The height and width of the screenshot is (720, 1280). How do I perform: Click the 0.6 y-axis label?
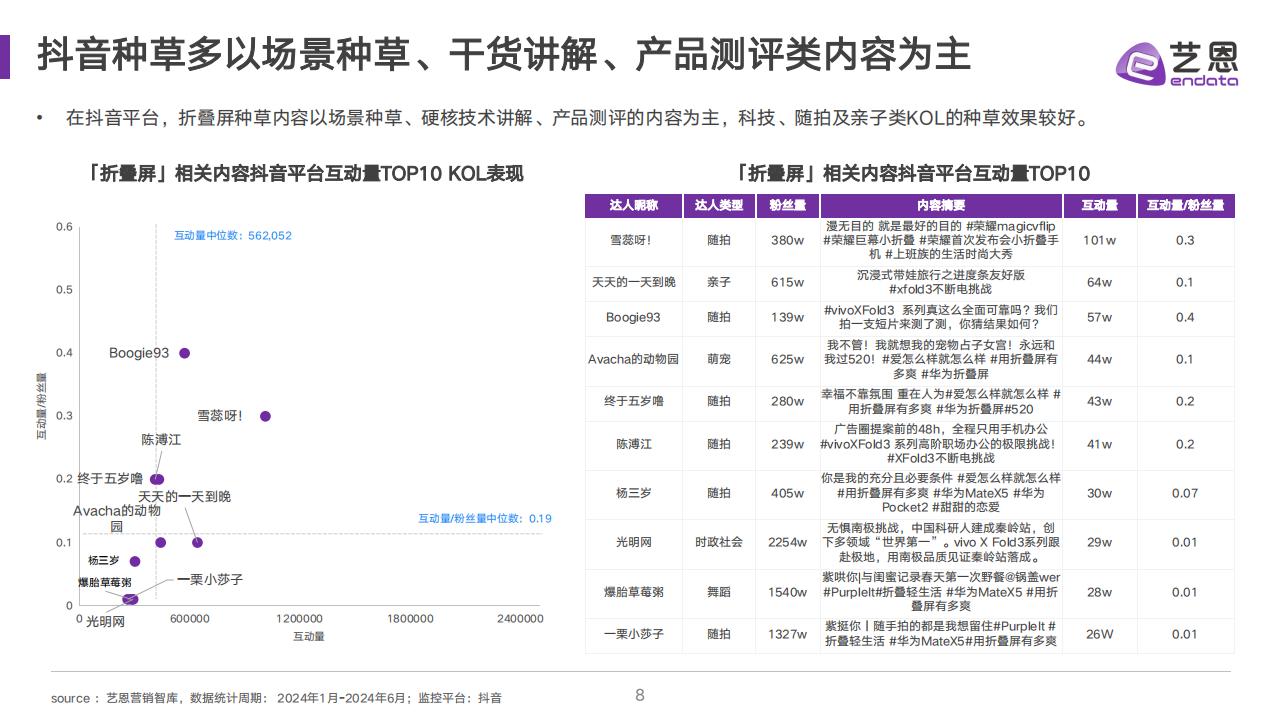[64, 227]
